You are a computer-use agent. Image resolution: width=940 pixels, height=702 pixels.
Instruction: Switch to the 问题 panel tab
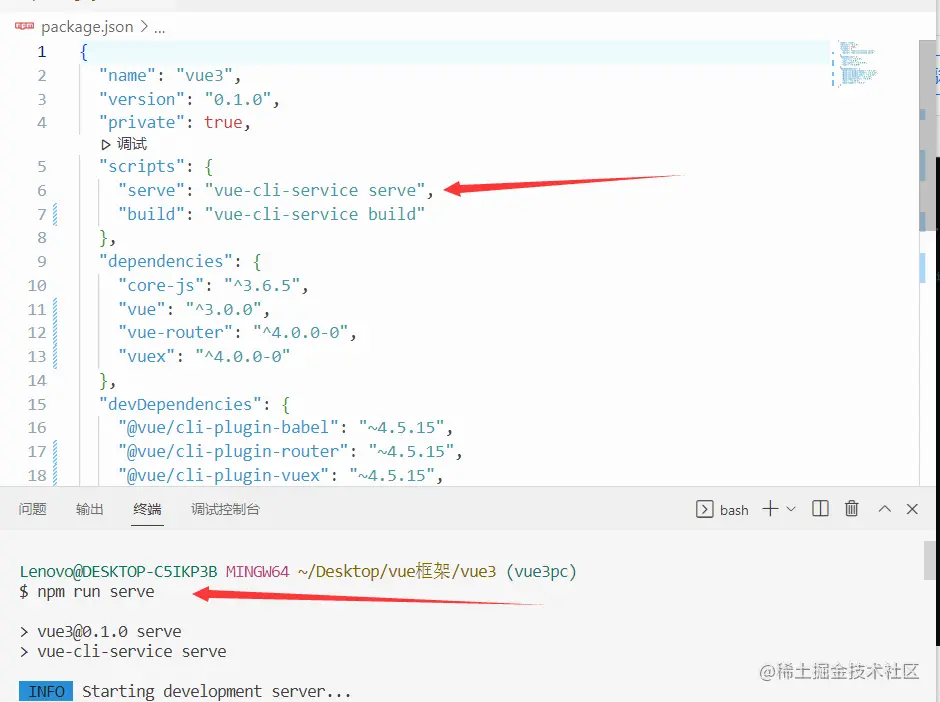point(32,509)
